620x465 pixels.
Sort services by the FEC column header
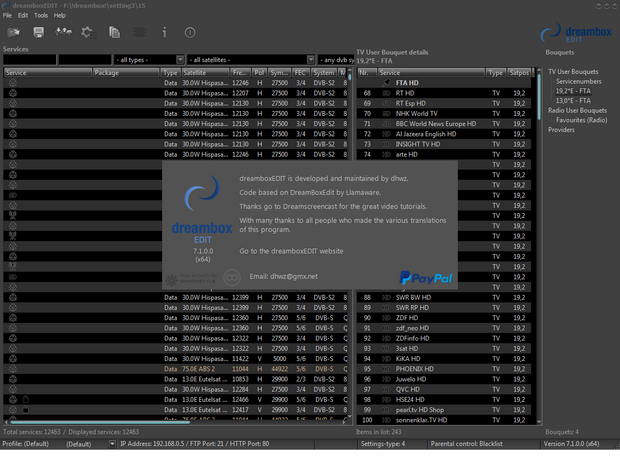(x=301, y=73)
